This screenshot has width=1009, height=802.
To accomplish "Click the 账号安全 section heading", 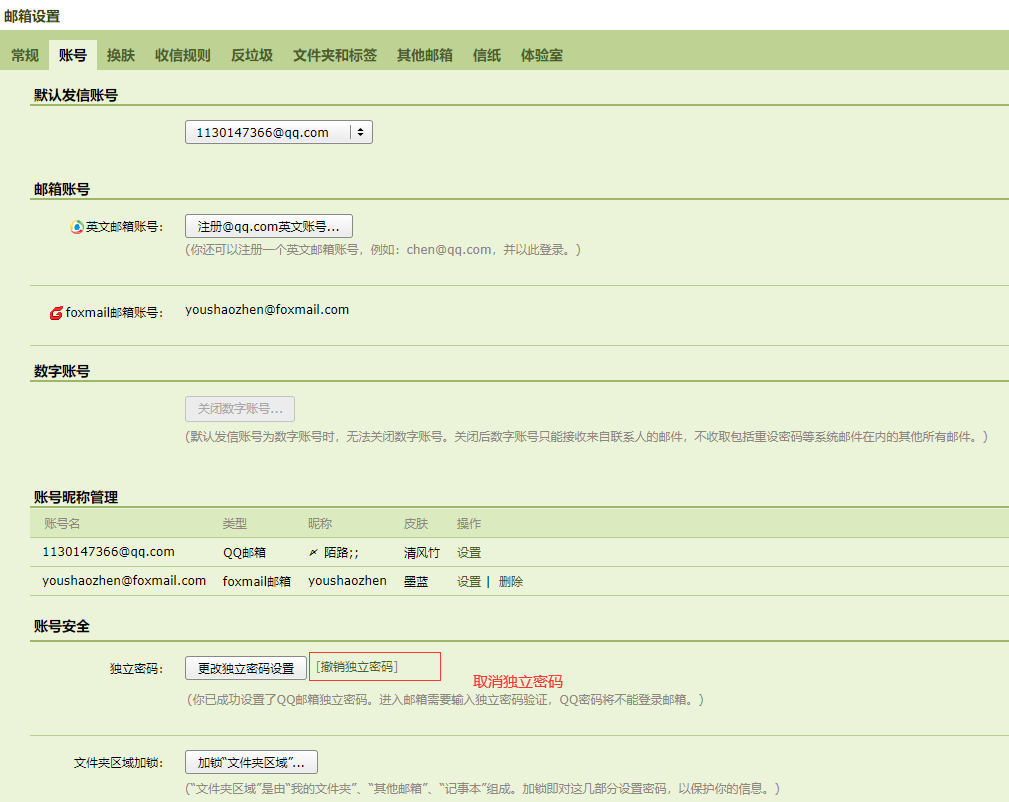I will (x=62, y=626).
